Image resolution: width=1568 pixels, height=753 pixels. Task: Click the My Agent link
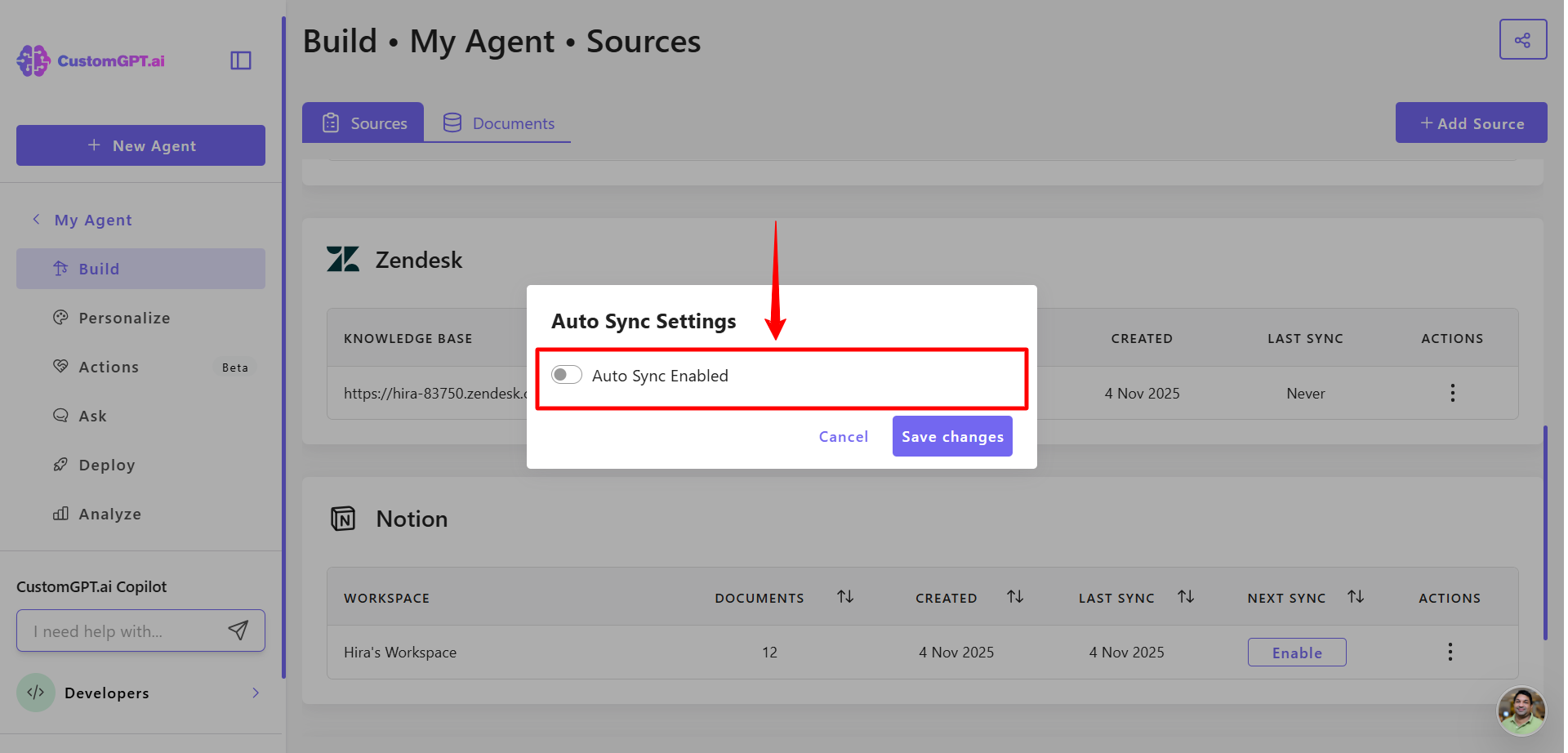93,220
